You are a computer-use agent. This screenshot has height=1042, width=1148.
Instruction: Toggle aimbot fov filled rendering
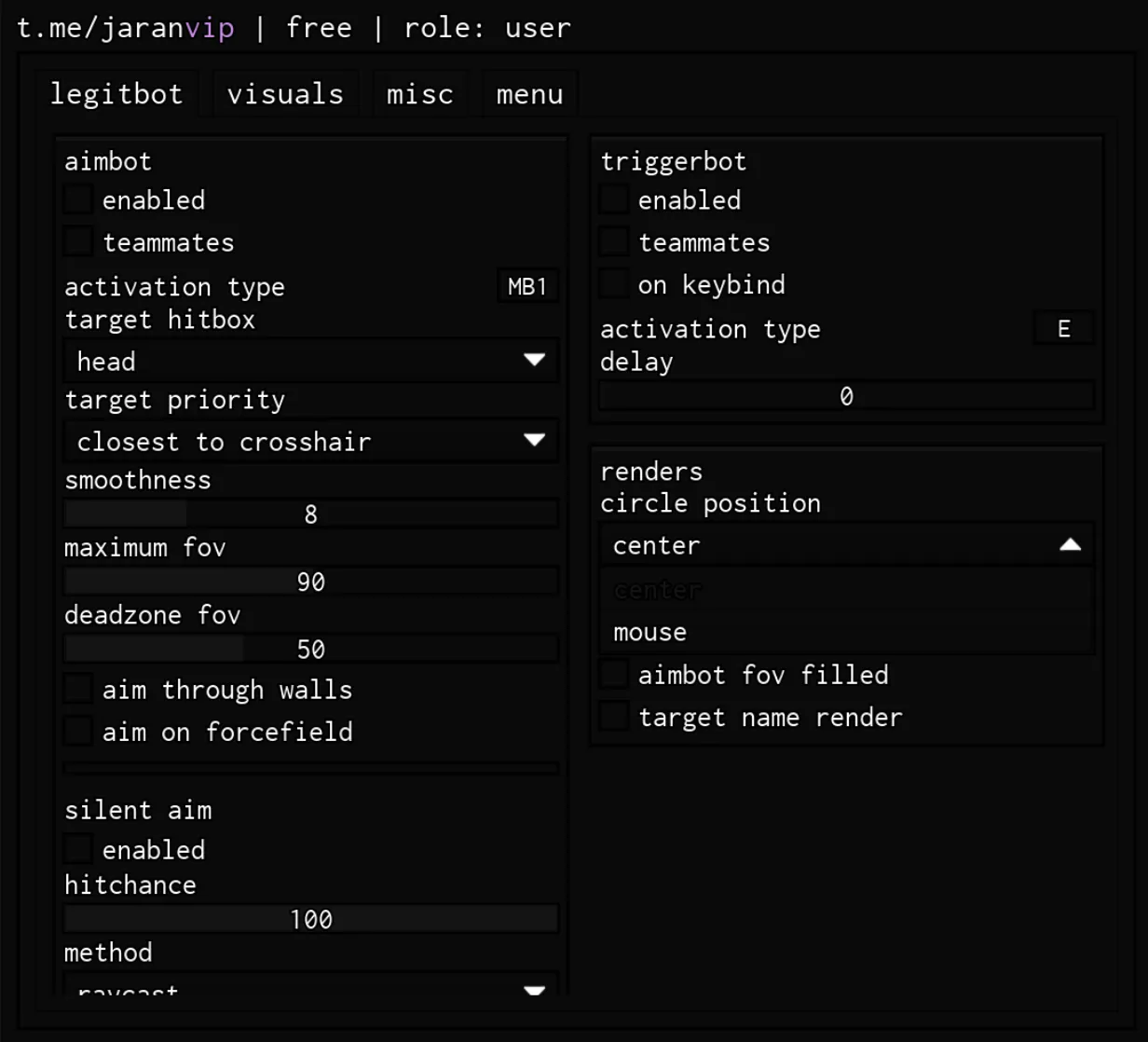click(x=613, y=673)
